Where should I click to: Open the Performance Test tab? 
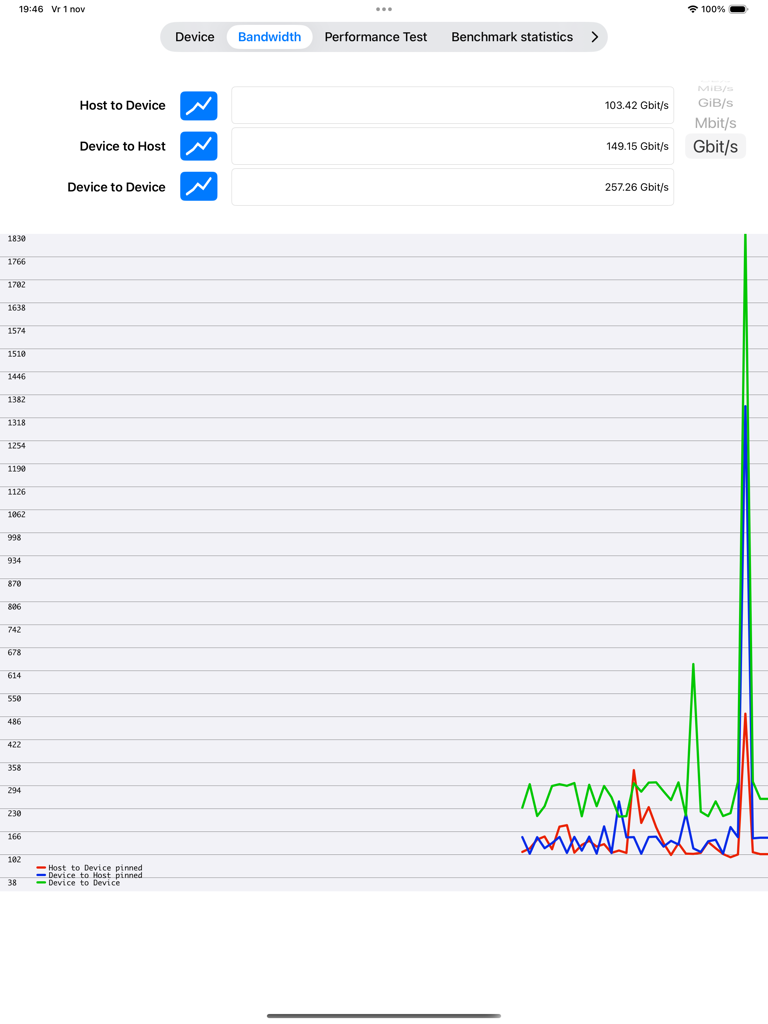coord(376,37)
